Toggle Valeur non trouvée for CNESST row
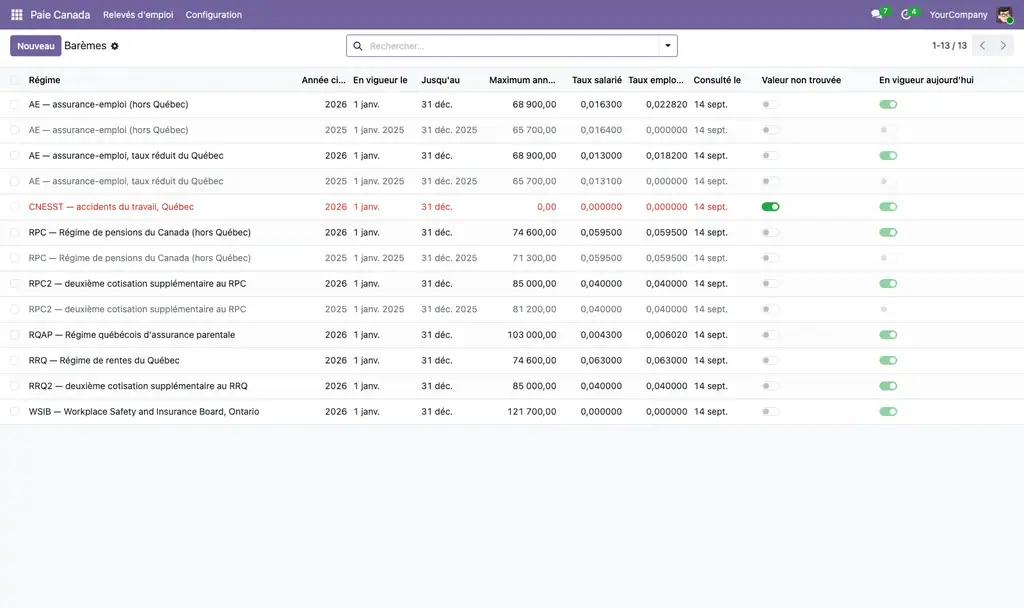This screenshot has width=1024, height=608. 771,207
